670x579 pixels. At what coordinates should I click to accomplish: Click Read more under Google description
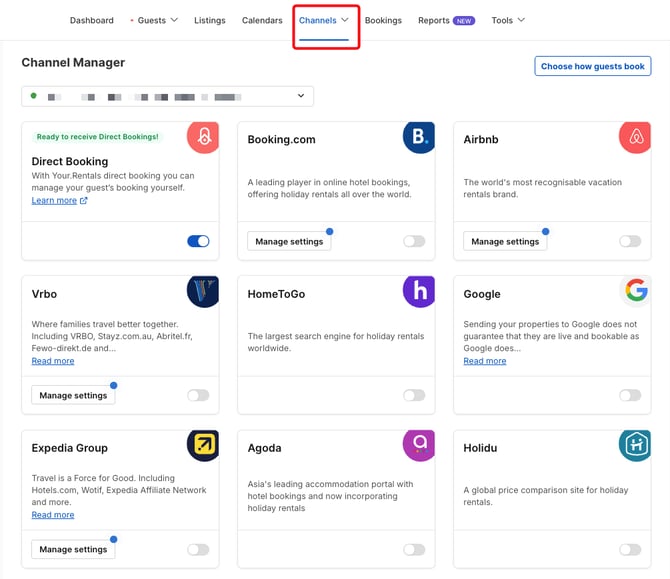coord(485,361)
